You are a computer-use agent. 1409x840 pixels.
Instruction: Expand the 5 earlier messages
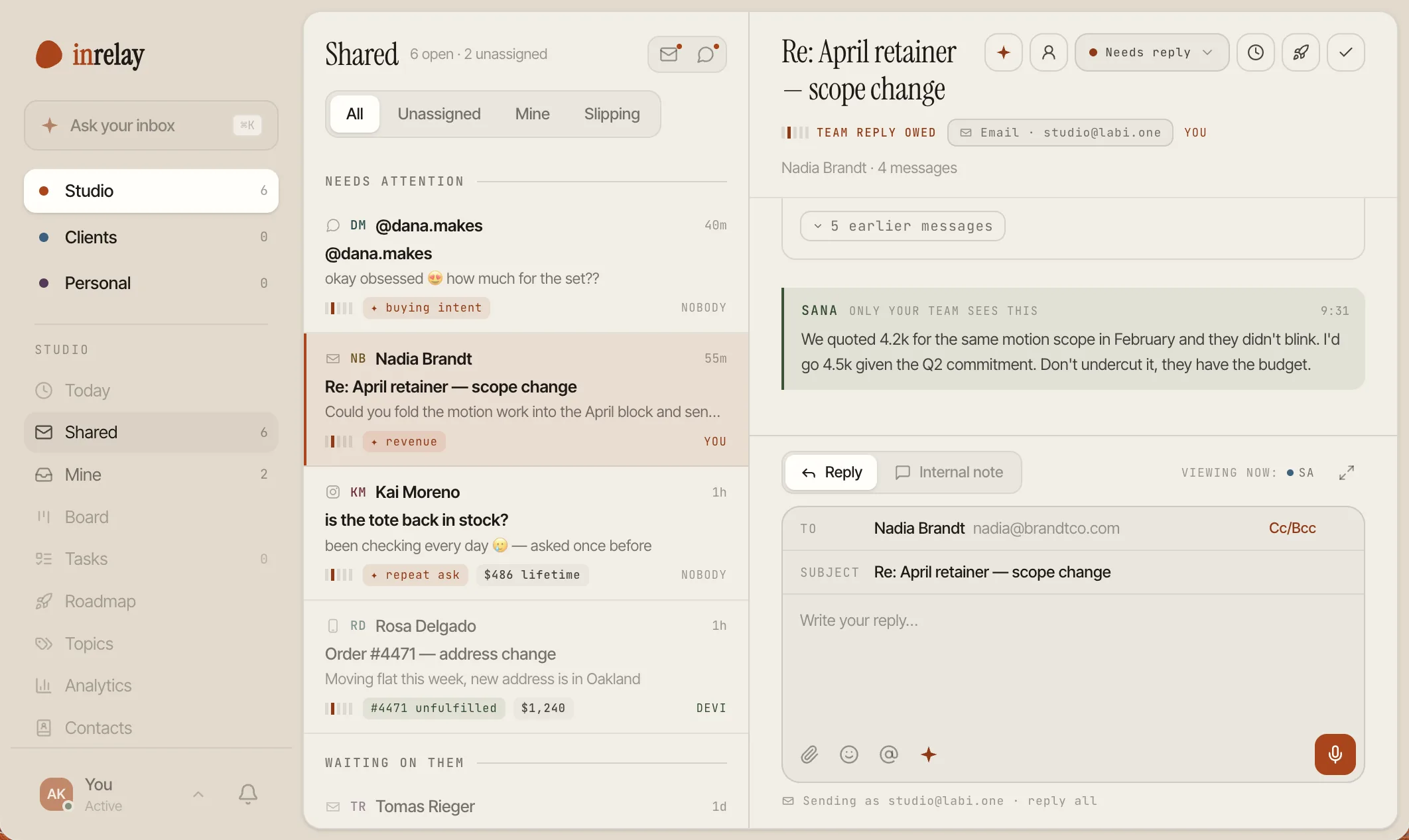(902, 226)
